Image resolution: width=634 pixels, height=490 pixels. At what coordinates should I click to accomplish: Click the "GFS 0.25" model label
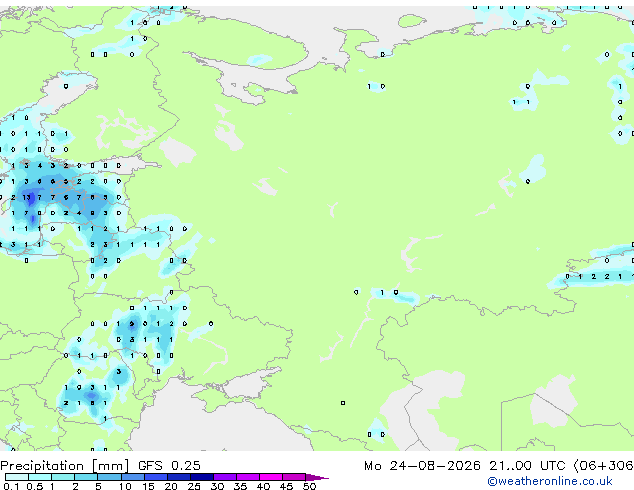[x=169, y=466]
